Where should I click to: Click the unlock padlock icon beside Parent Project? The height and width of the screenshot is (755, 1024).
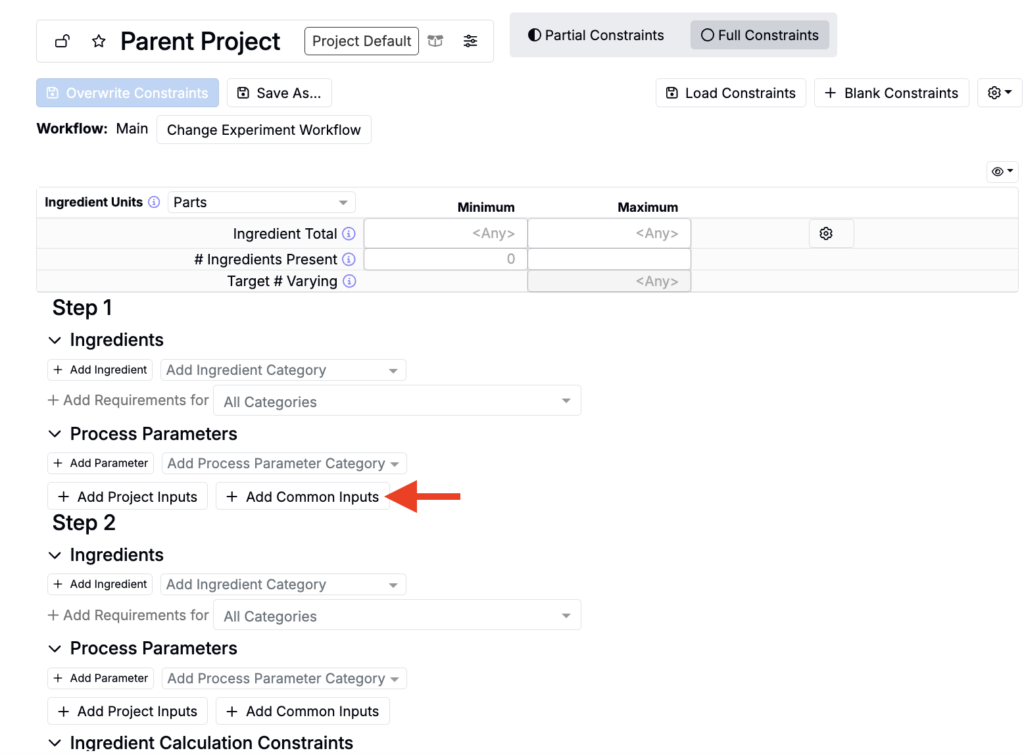pyautogui.click(x=62, y=41)
